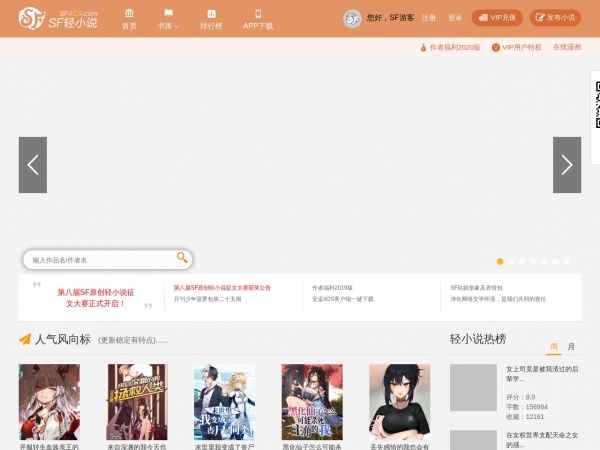600x450 pixels.
Task: Select the third carousel dot
Action: [x=522, y=261]
